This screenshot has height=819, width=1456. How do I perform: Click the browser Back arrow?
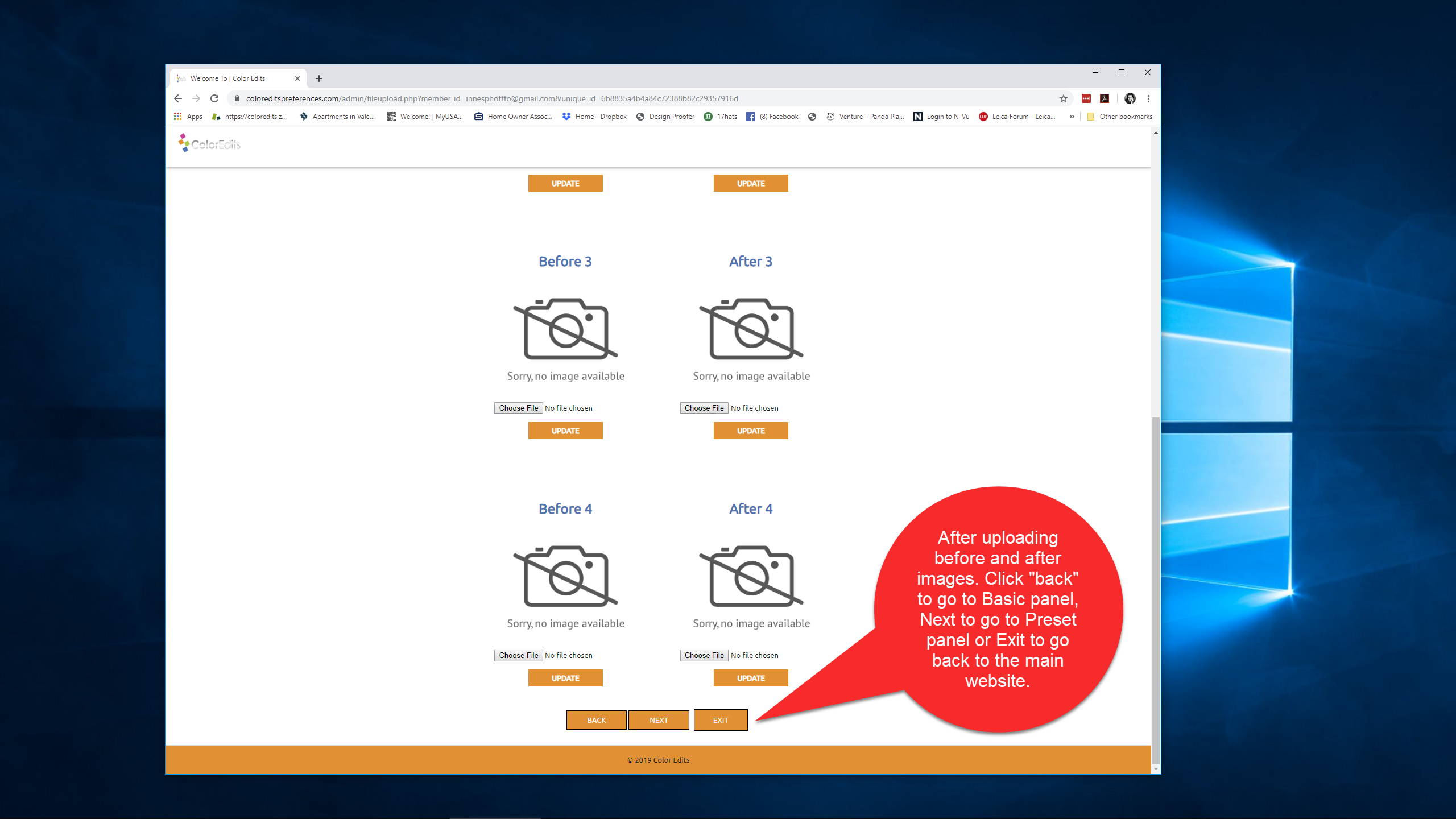(x=178, y=98)
